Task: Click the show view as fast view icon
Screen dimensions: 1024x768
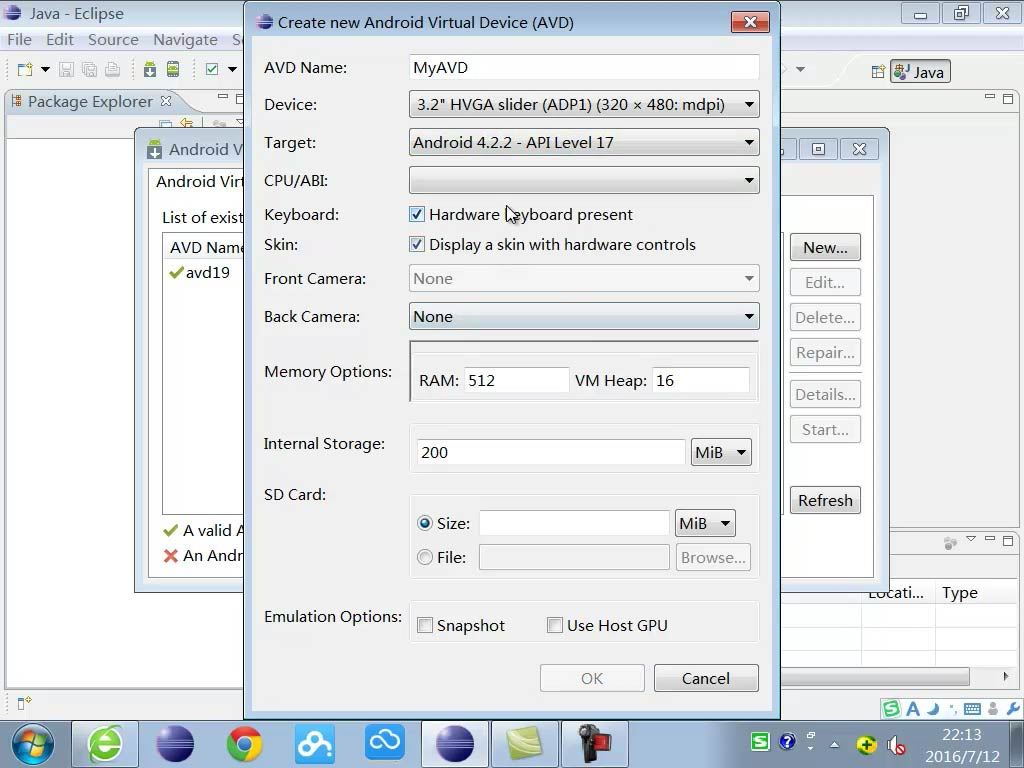Action: tap(24, 703)
